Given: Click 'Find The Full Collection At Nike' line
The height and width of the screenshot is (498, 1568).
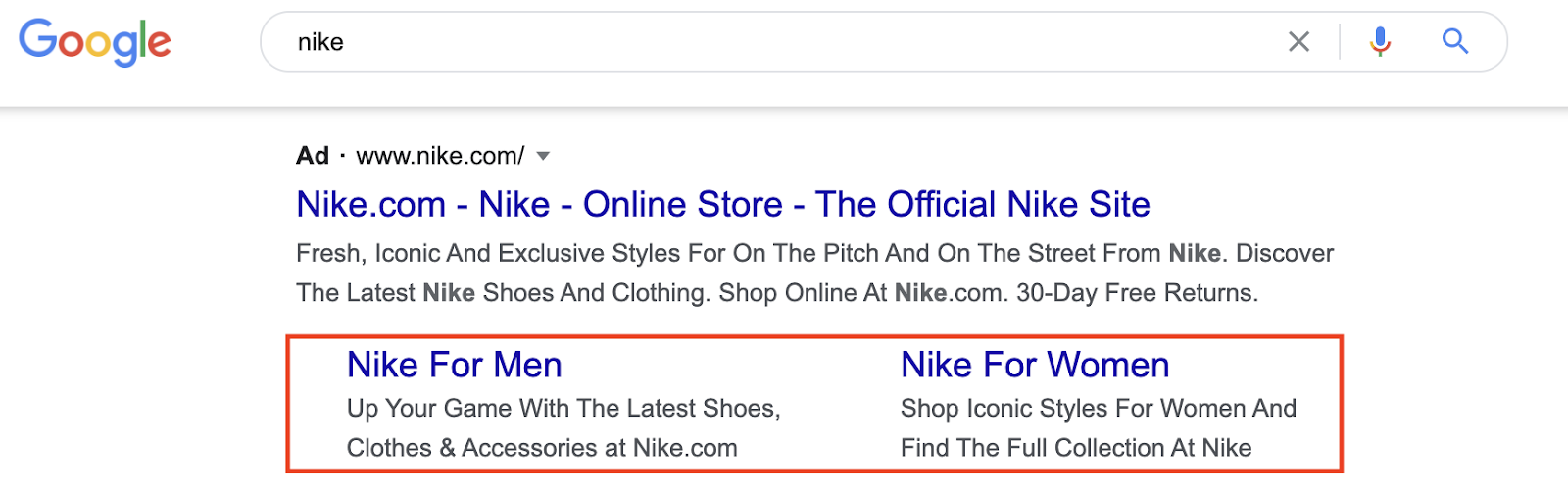Looking at the screenshot, I should 1075,448.
